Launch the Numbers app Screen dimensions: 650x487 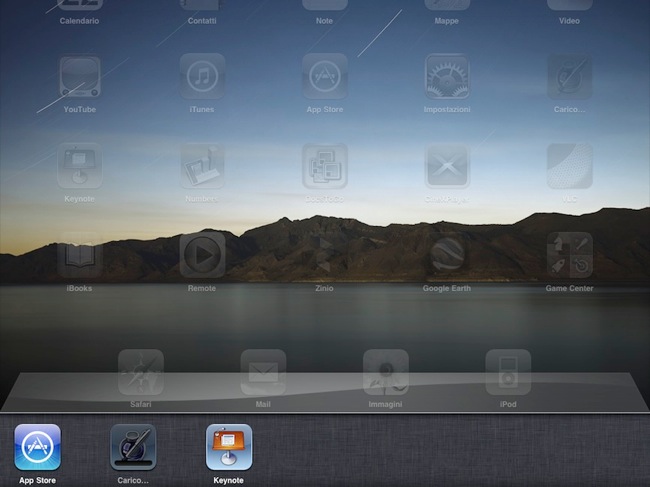coord(202,166)
